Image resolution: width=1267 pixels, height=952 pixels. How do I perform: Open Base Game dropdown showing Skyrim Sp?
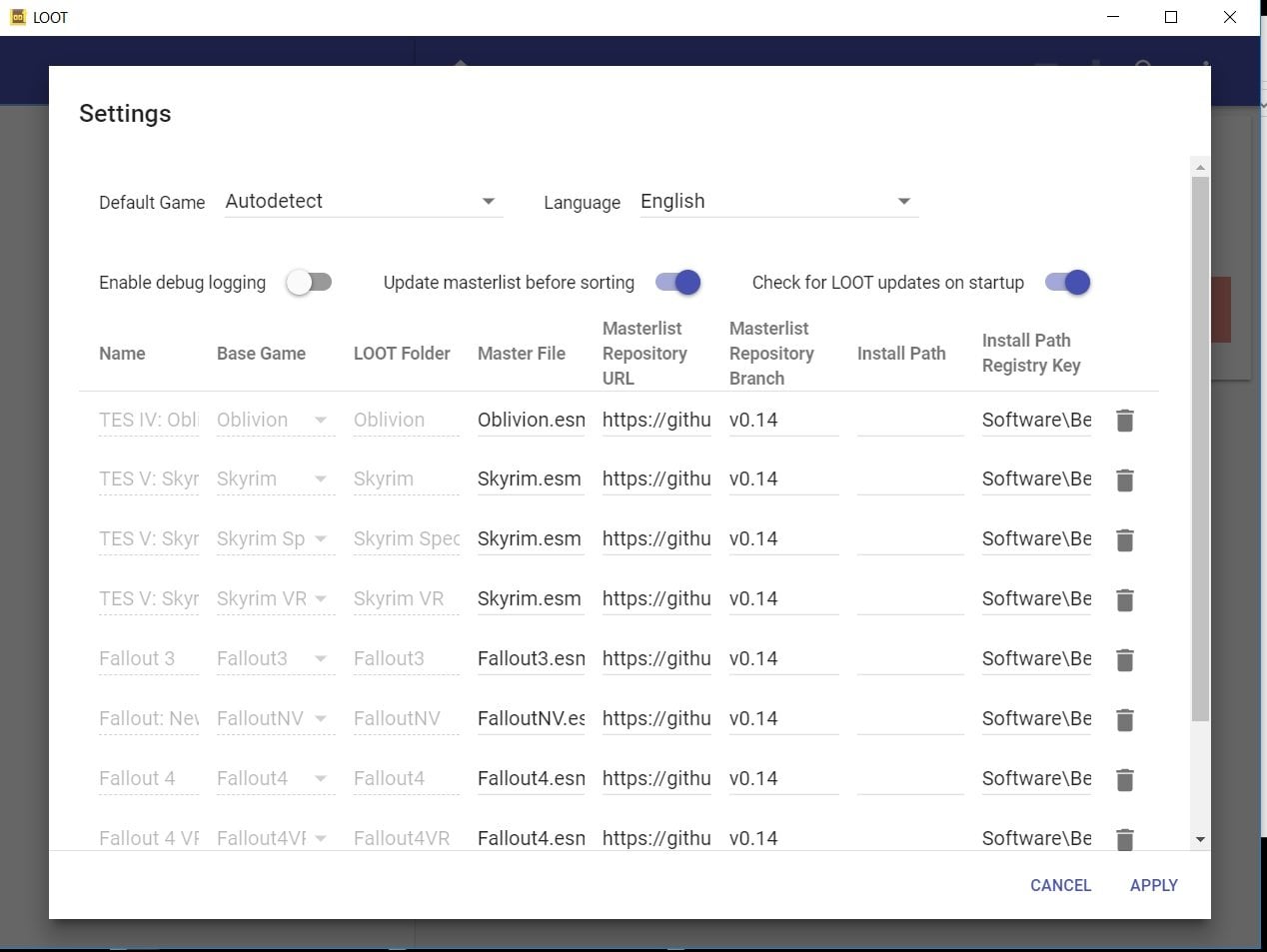click(x=275, y=539)
